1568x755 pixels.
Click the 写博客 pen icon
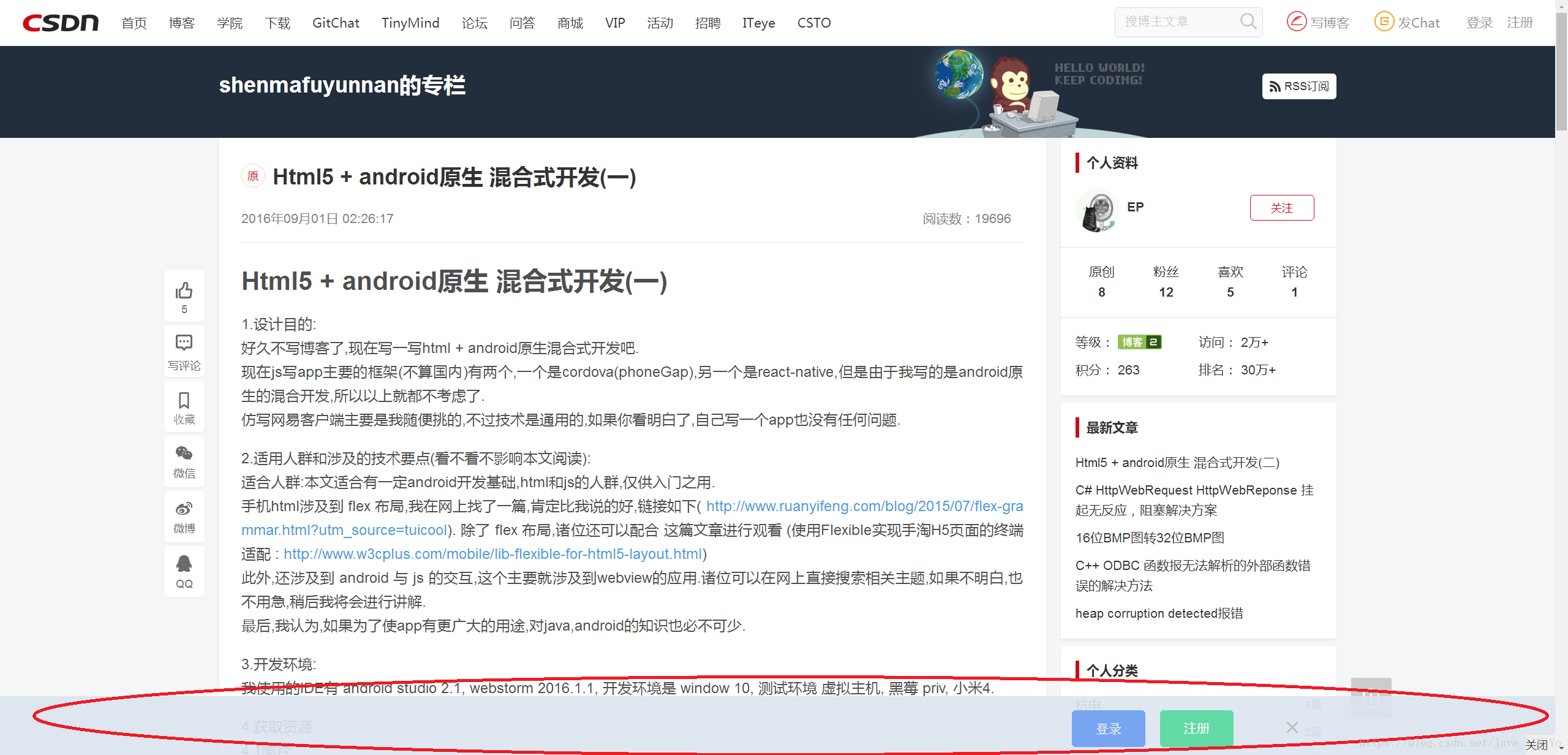coord(1296,22)
